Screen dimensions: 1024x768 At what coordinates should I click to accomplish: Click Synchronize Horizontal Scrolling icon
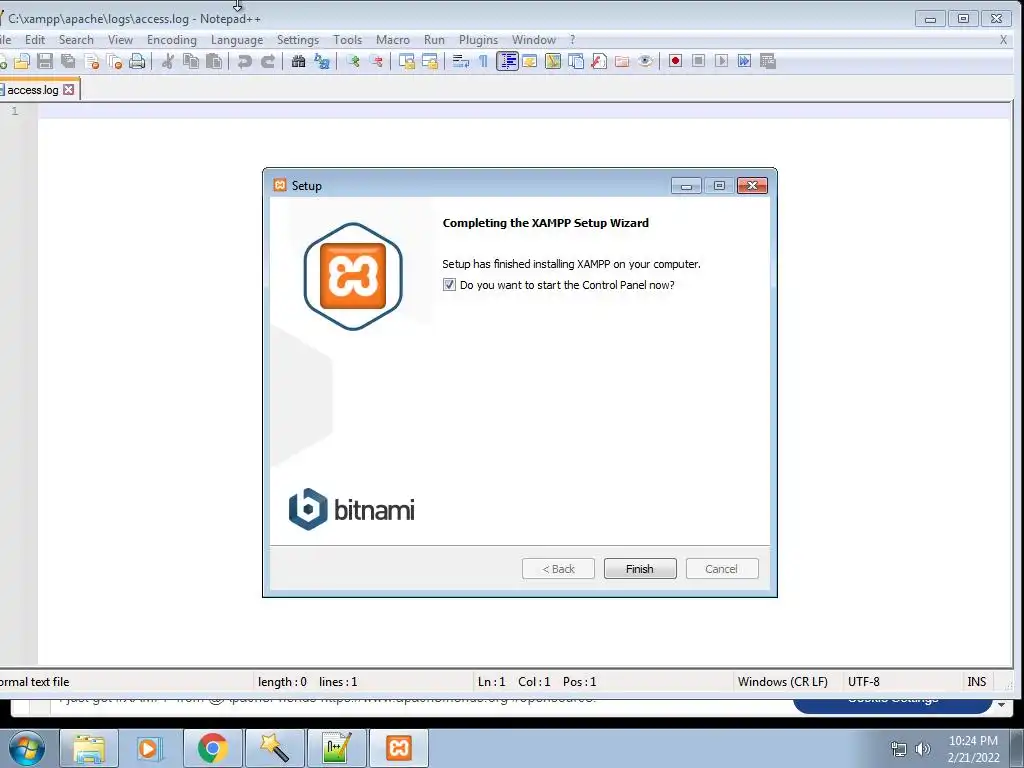[430, 61]
